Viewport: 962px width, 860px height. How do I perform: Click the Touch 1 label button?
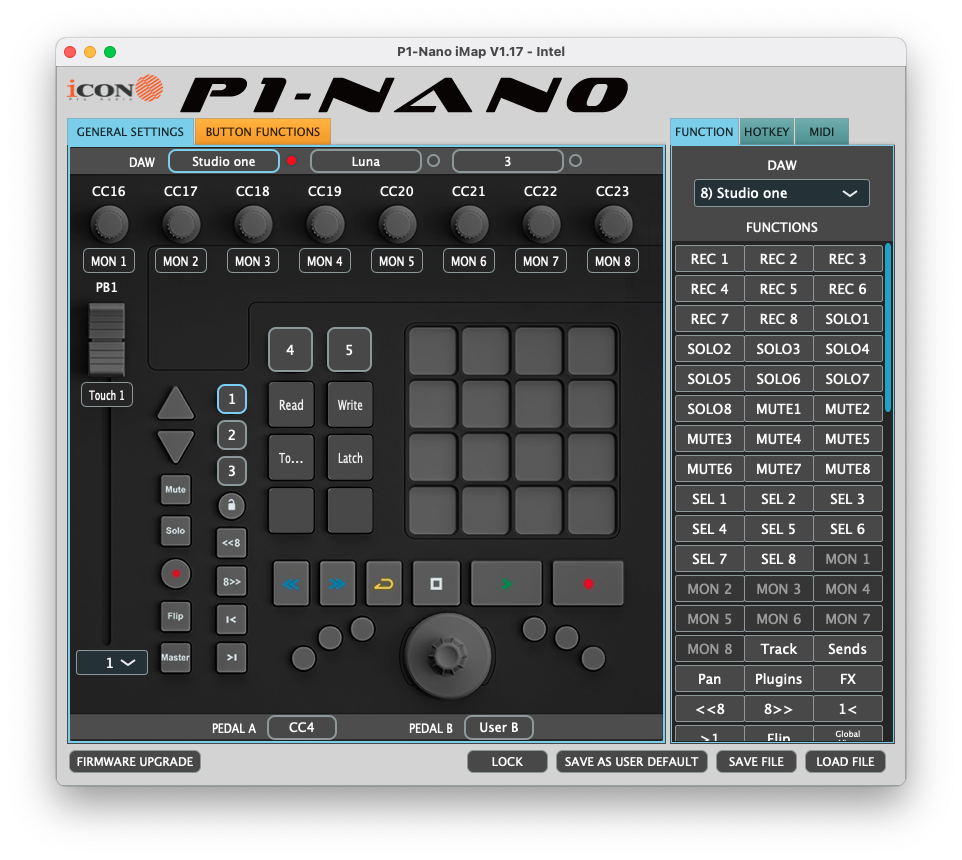coord(107,395)
